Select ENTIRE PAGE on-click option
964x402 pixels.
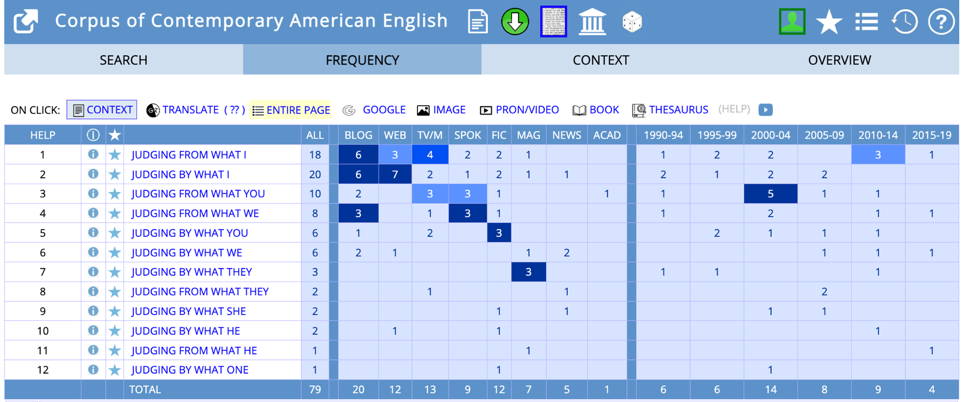click(291, 110)
